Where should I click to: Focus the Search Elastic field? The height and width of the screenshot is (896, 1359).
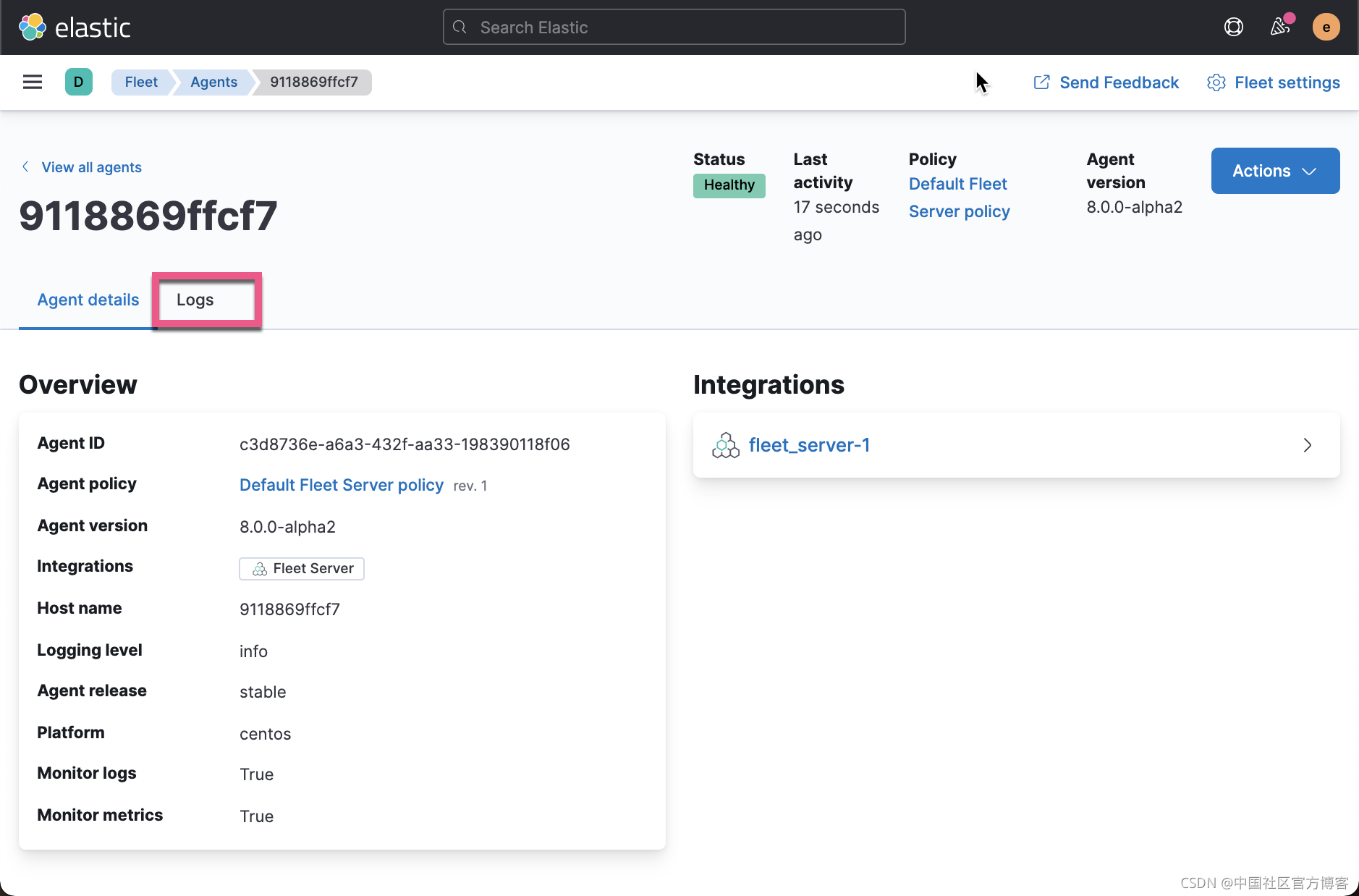[674, 28]
